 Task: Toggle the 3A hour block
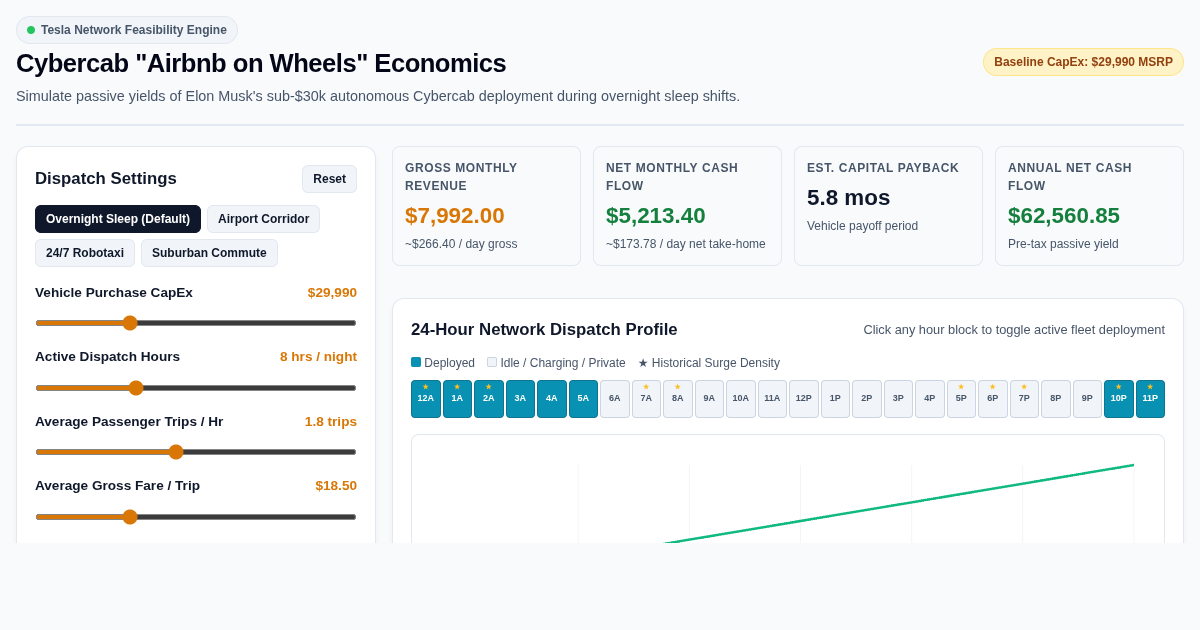520,399
